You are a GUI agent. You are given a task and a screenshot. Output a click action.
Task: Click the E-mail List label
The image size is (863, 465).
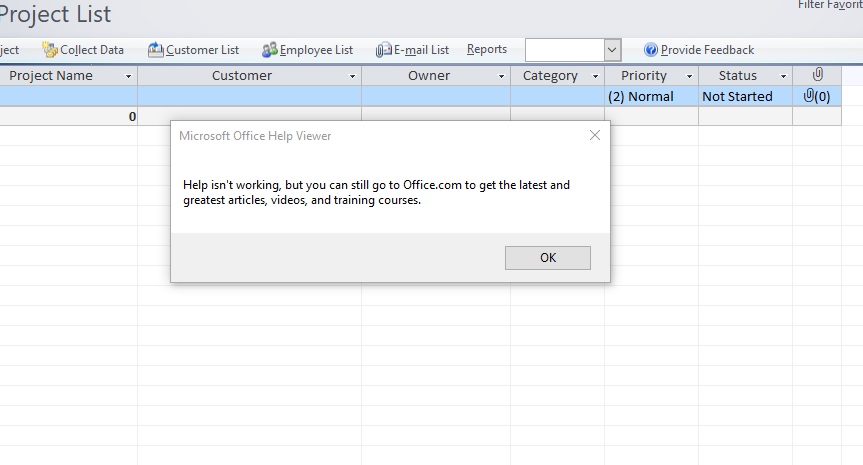click(422, 50)
